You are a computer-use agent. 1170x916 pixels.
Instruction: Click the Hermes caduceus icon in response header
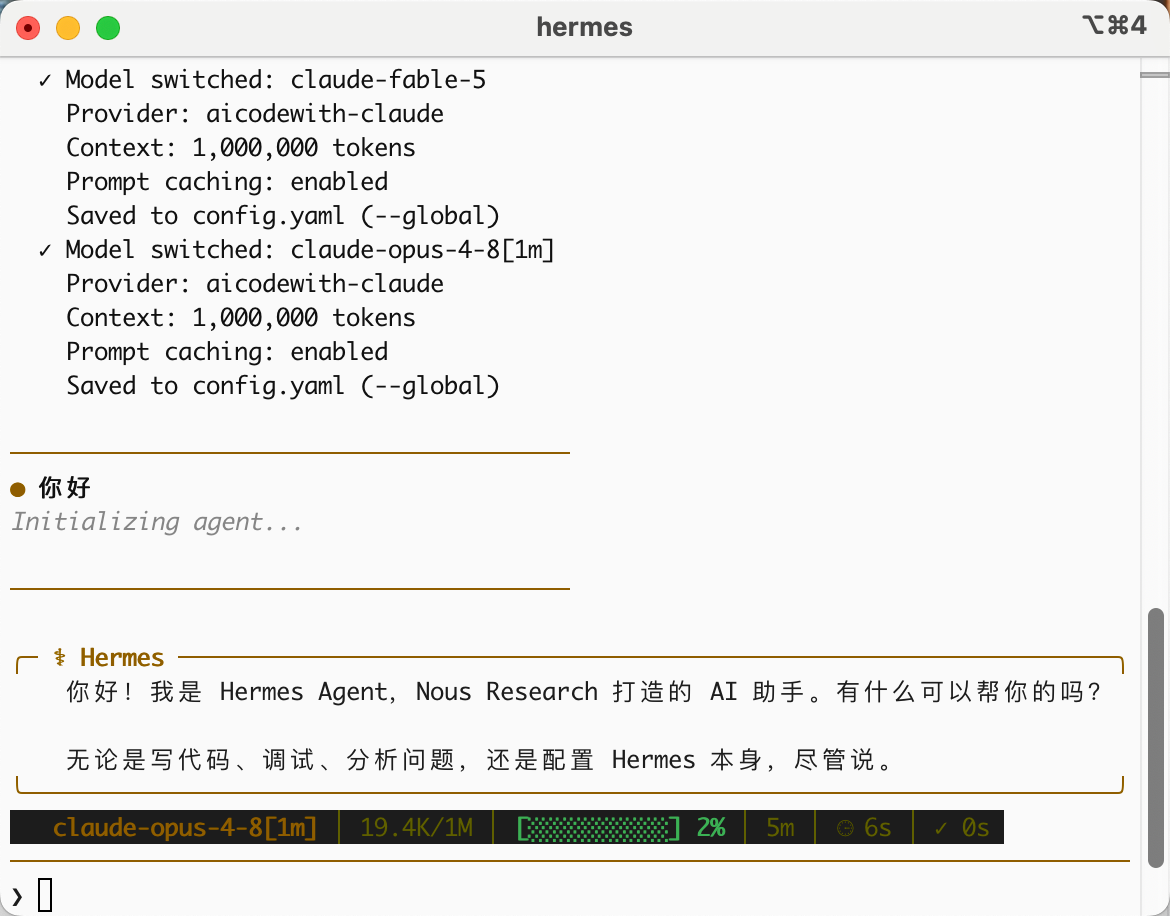coord(60,657)
